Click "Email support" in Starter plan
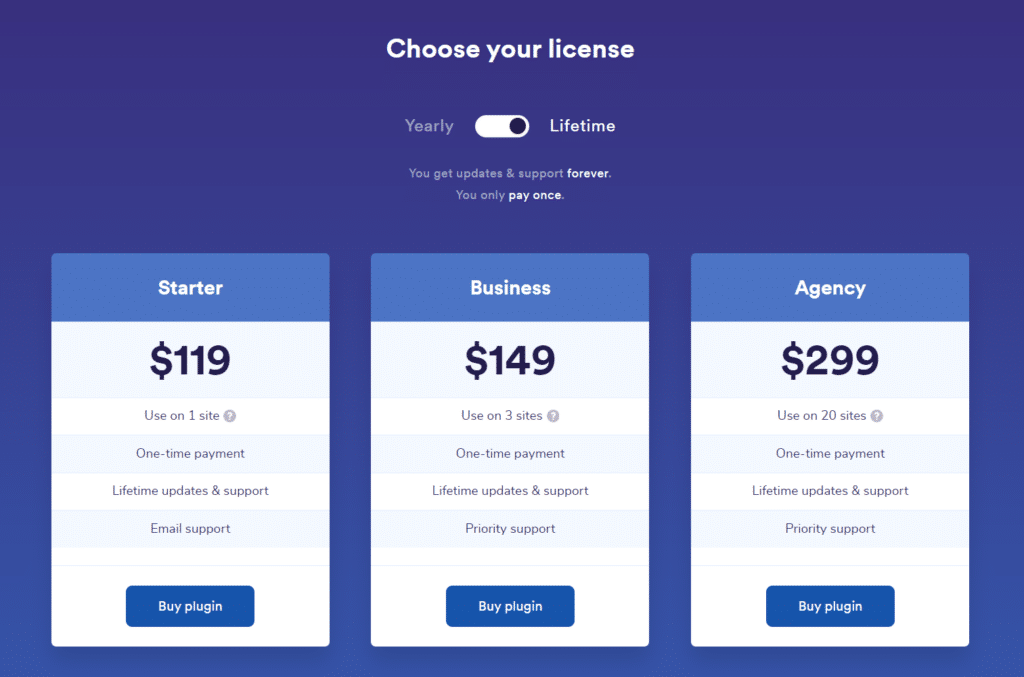This screenshot has height=677, width=1024. 190,529
